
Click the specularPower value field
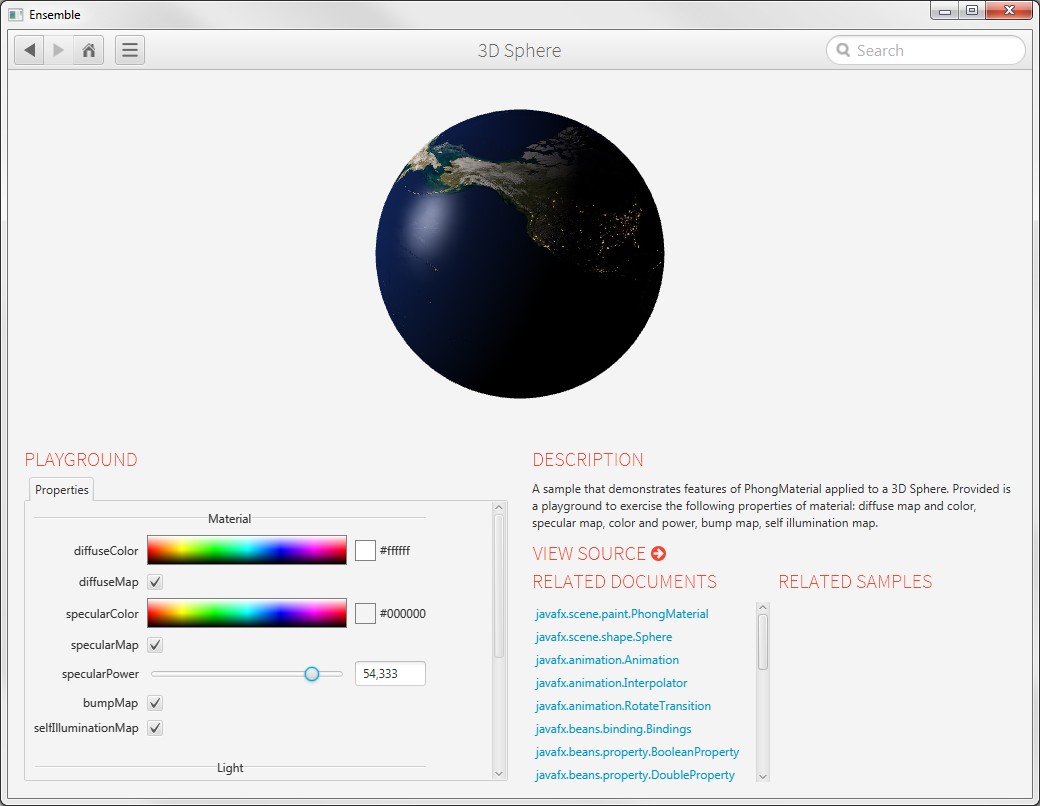[x=390, y=674]
